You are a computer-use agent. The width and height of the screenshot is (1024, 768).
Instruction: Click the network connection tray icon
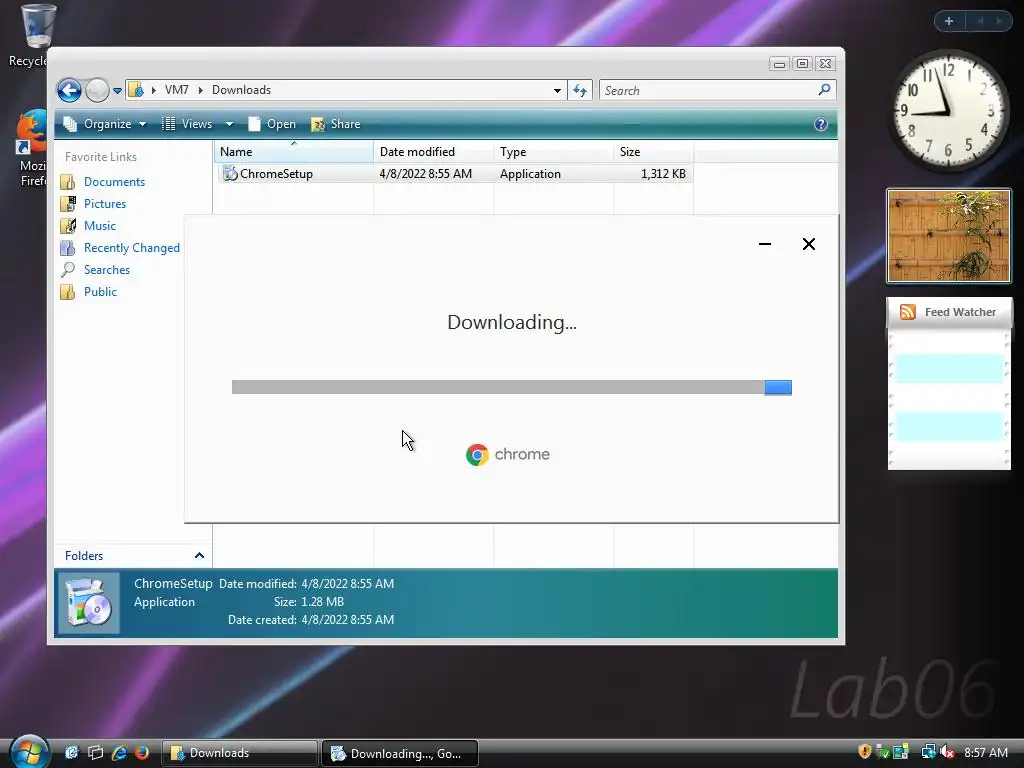(x=928, y=752)
